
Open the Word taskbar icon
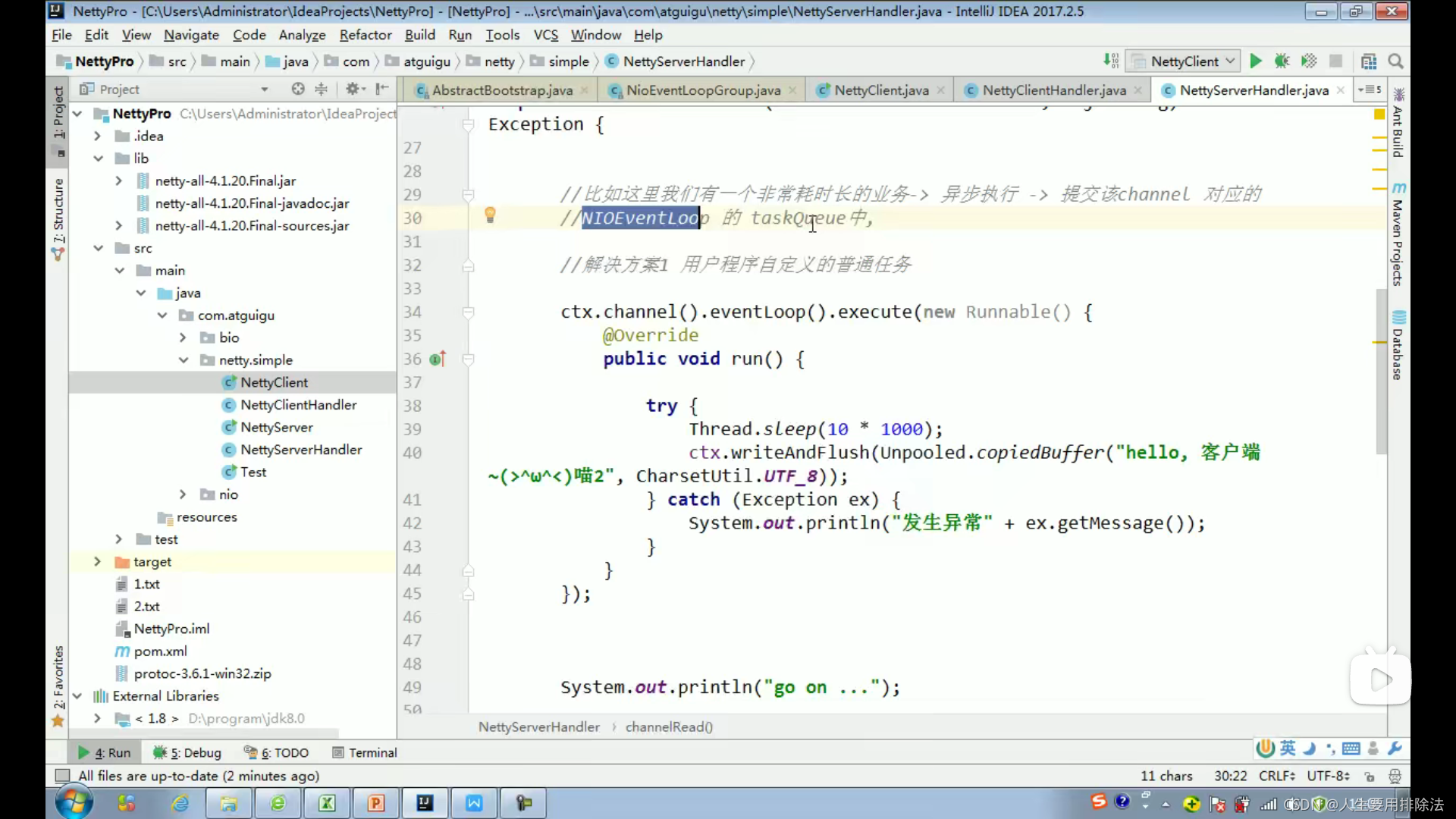coord(474,803)
